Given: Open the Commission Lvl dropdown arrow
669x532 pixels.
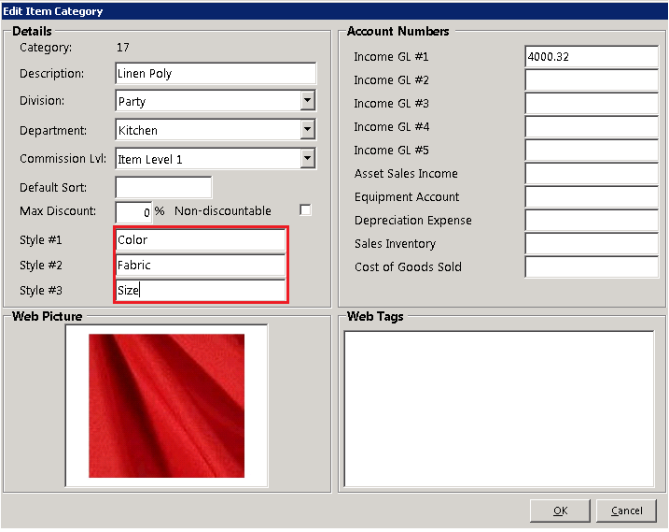Looking at the screenshot, I should click(307, 158).
